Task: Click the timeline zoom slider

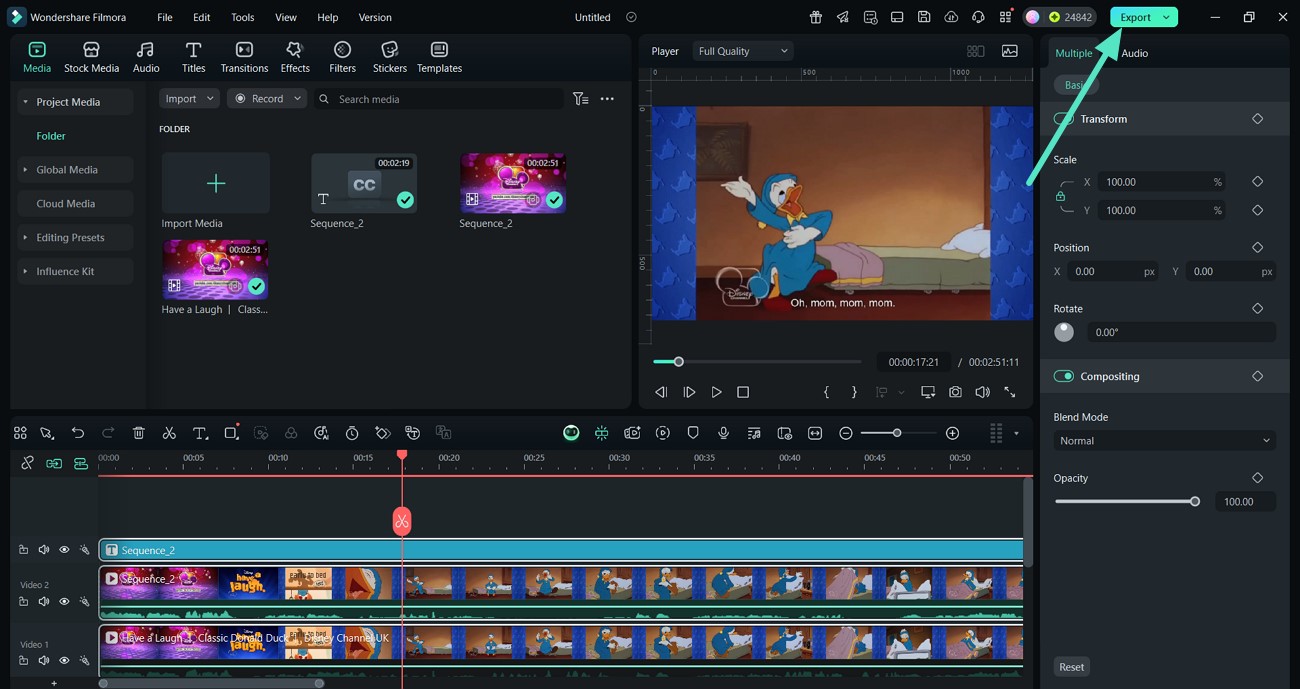Action: pyautogui.click(x=898, y=433)
